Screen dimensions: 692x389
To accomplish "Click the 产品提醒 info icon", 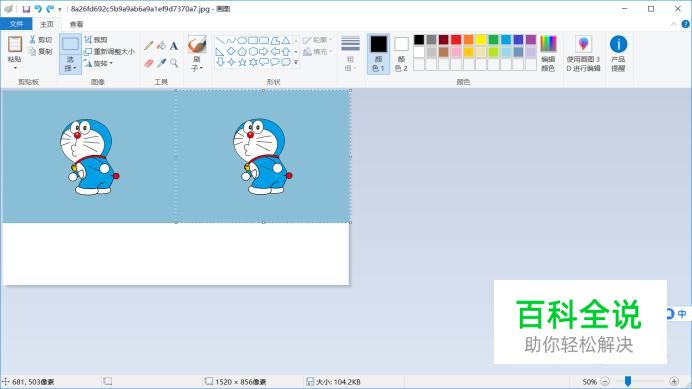I will pyautogui.click(x=618, y=44).
